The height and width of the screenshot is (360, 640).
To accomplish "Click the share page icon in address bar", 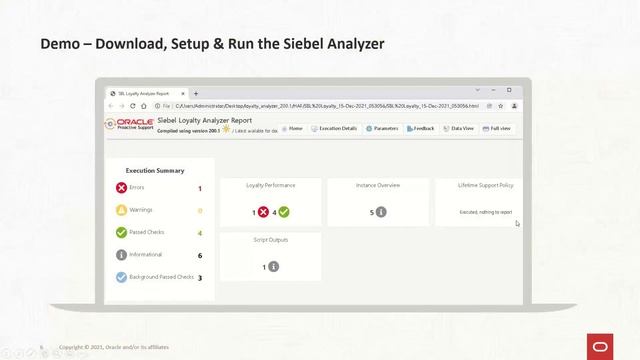I will [x=489, y=106].
